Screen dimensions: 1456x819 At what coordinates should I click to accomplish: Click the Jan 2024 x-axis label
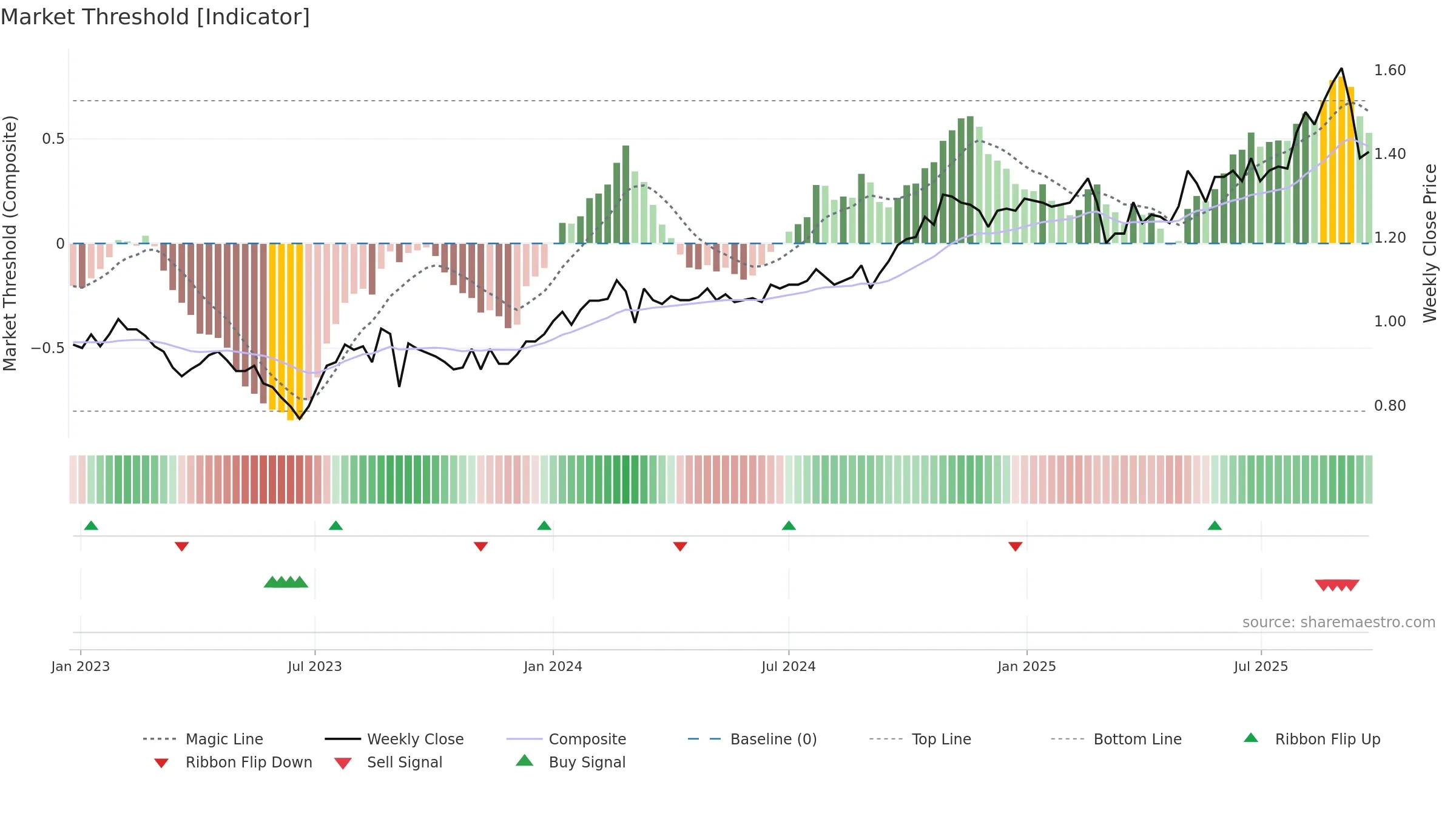click(x=553, y=667)
